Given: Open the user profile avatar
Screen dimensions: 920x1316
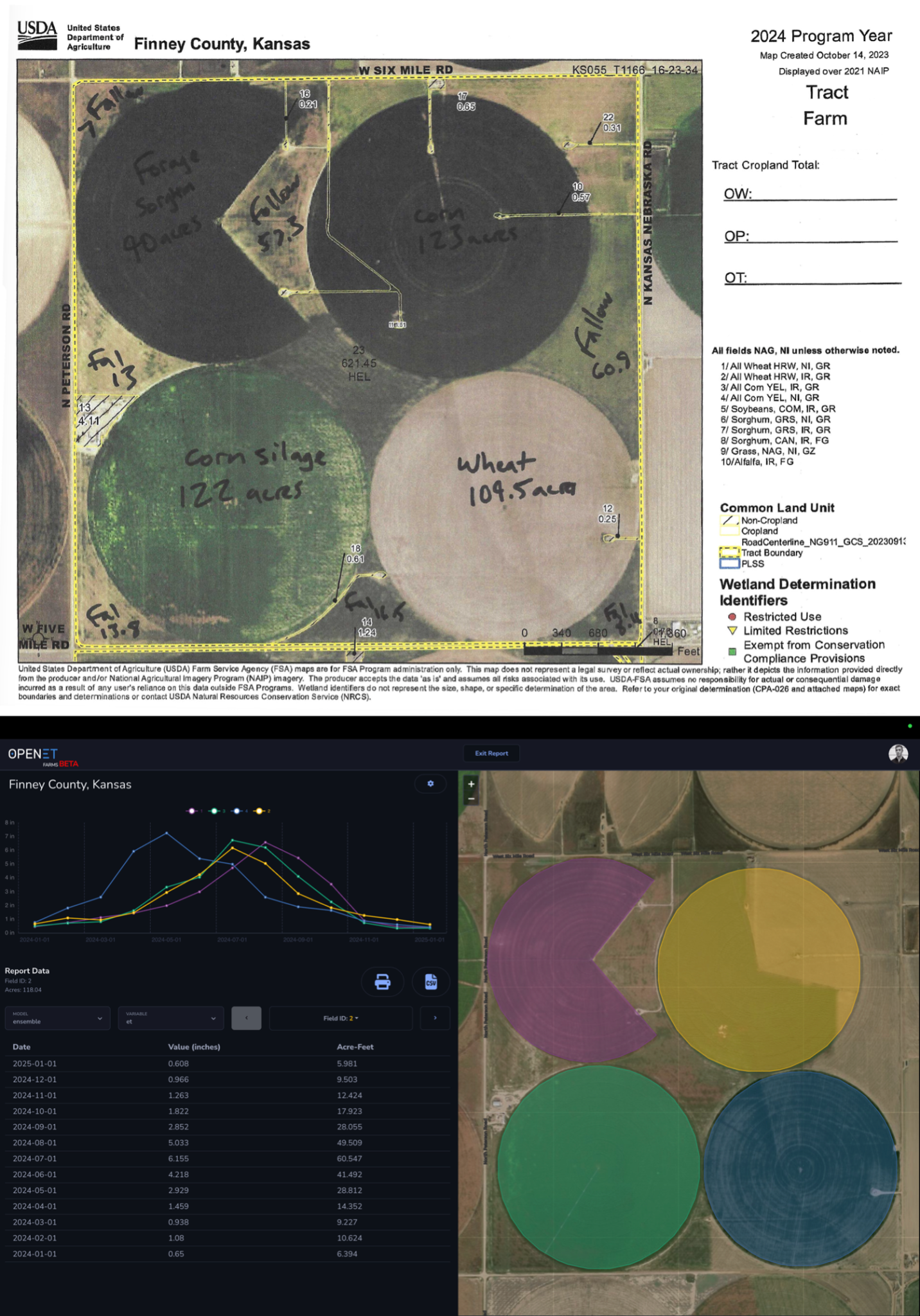Looking at the screenshot, I should tap(898, 753).
